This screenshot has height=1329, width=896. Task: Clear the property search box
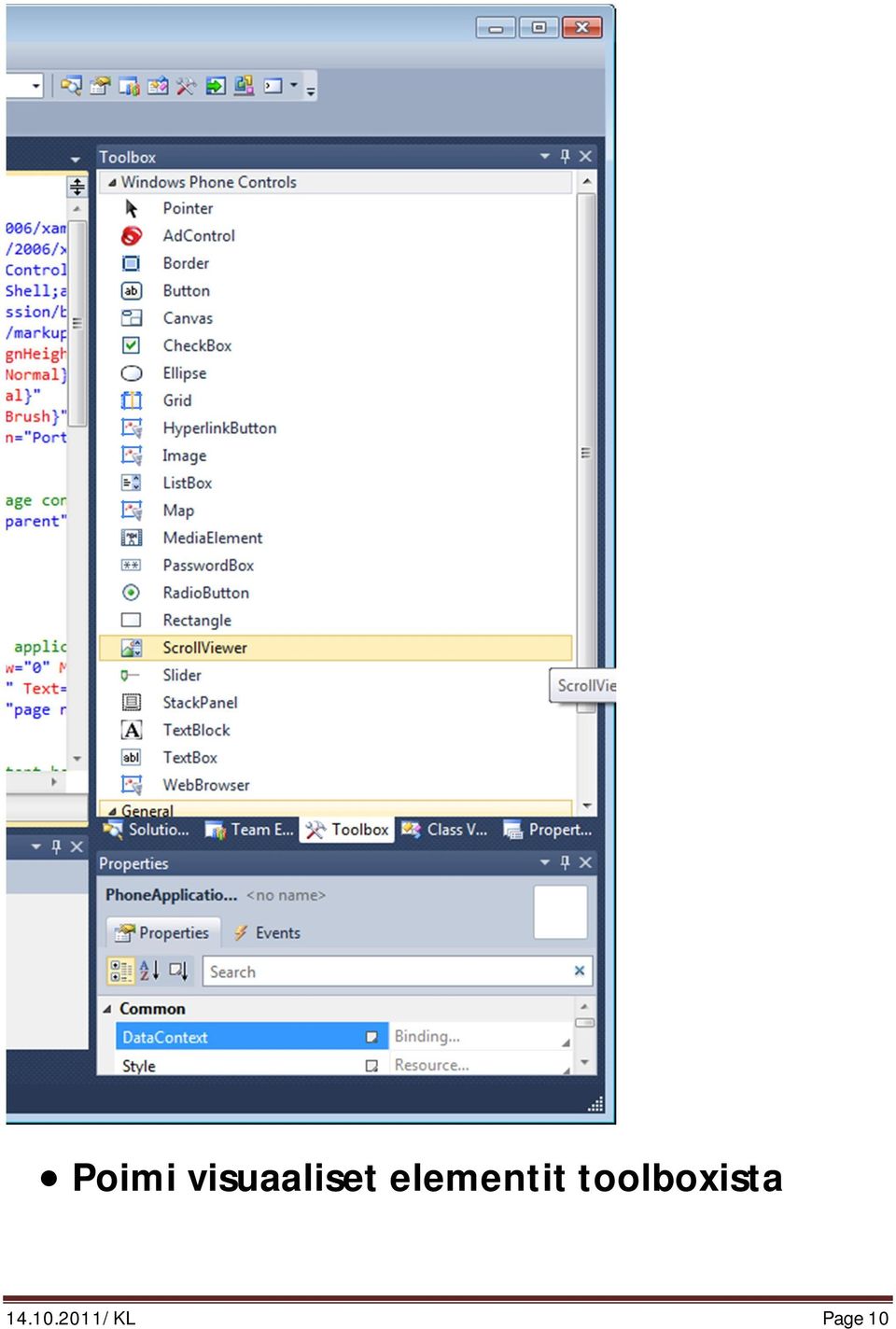tap(580, 971)
